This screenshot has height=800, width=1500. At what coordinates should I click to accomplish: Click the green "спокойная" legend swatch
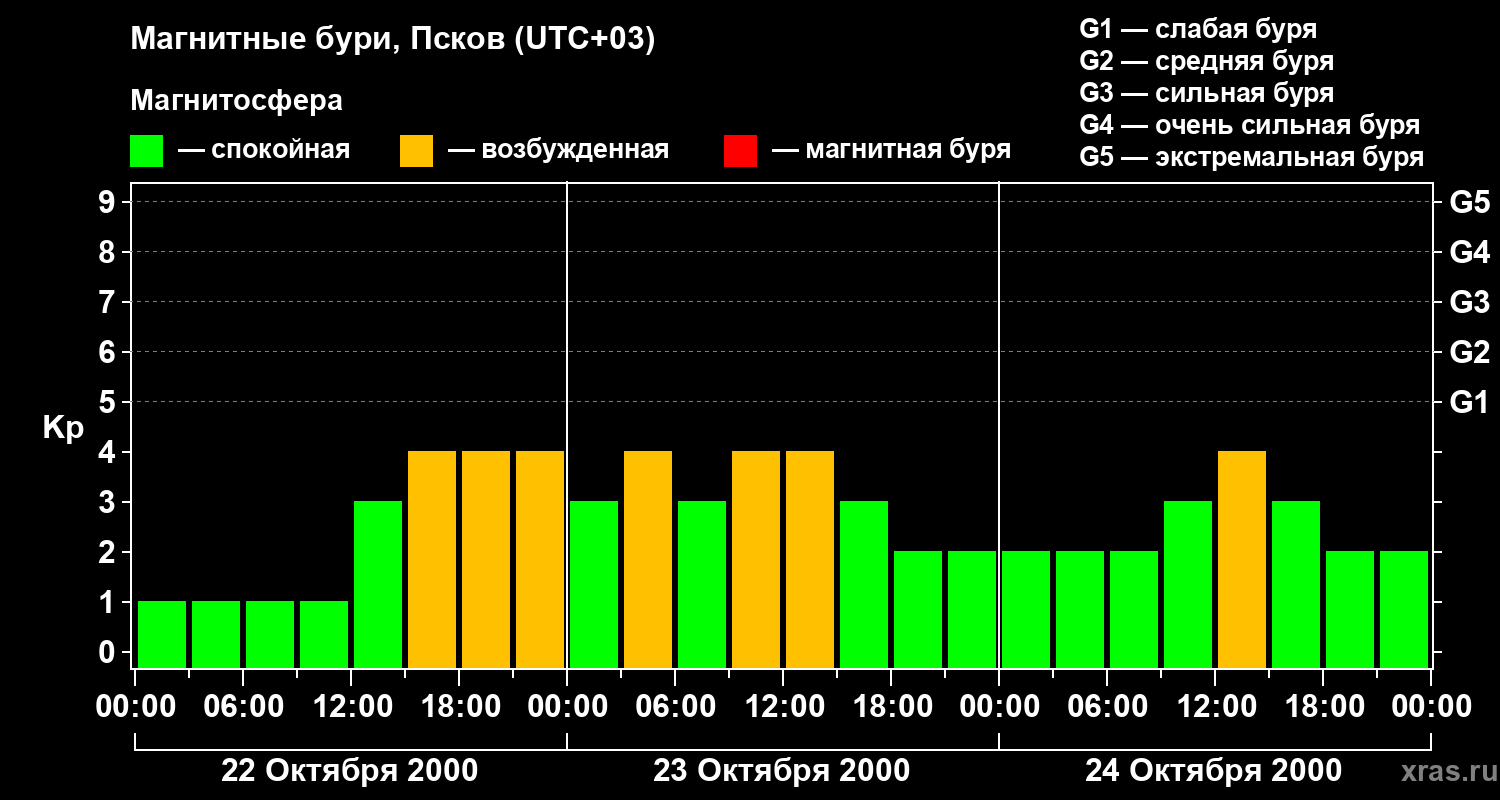146,151
